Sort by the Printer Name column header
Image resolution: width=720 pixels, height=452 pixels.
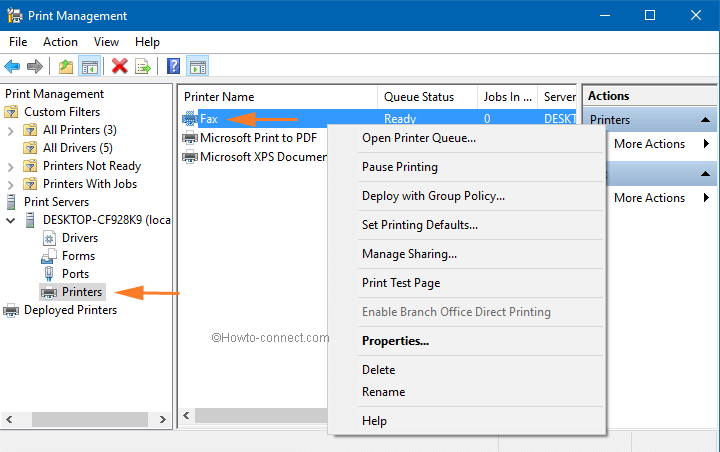[x=278, y=97]
